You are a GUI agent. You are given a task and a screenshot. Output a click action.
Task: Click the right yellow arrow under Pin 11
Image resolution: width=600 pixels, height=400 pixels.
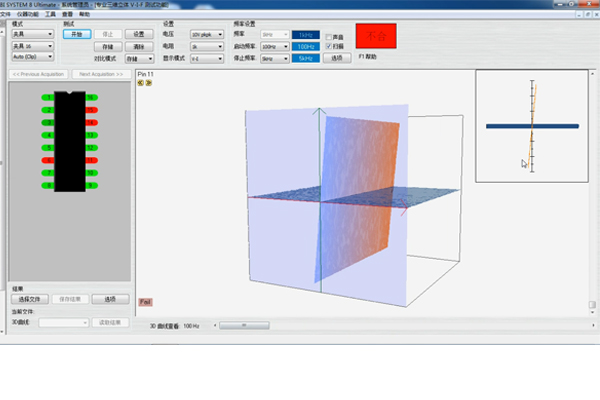coord(149,83)
